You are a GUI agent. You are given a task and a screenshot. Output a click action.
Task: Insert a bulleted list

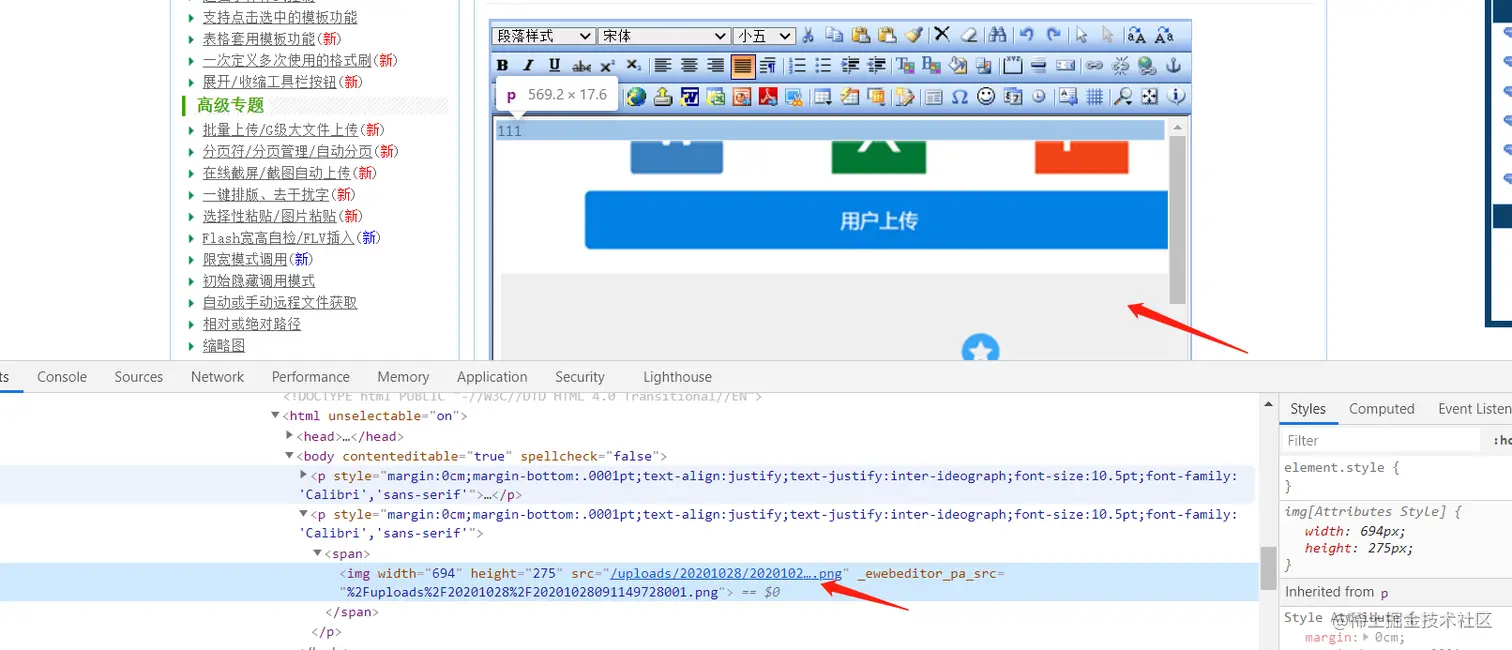tap(823, 65)
